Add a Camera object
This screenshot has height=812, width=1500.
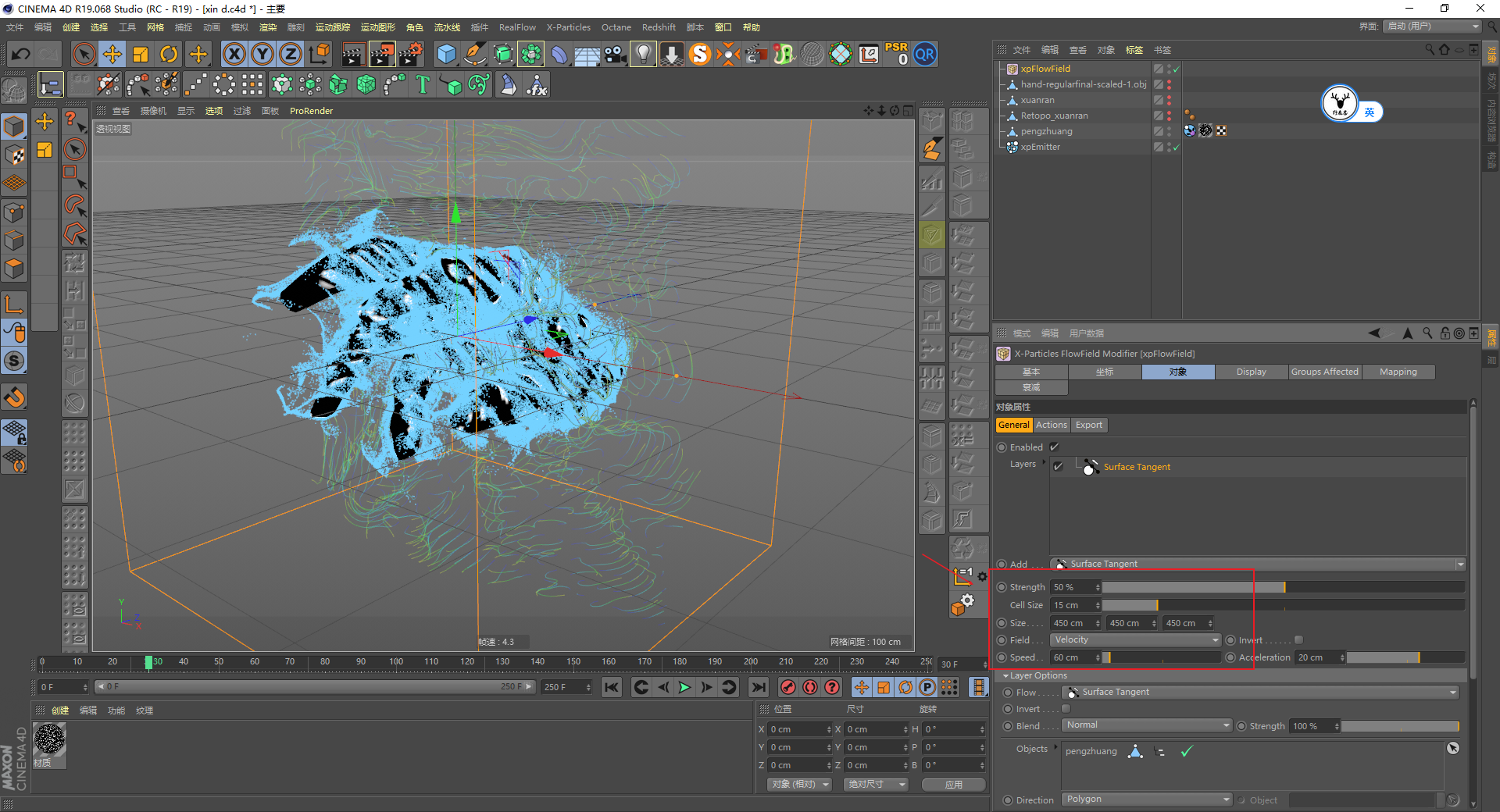pos(616,54)
